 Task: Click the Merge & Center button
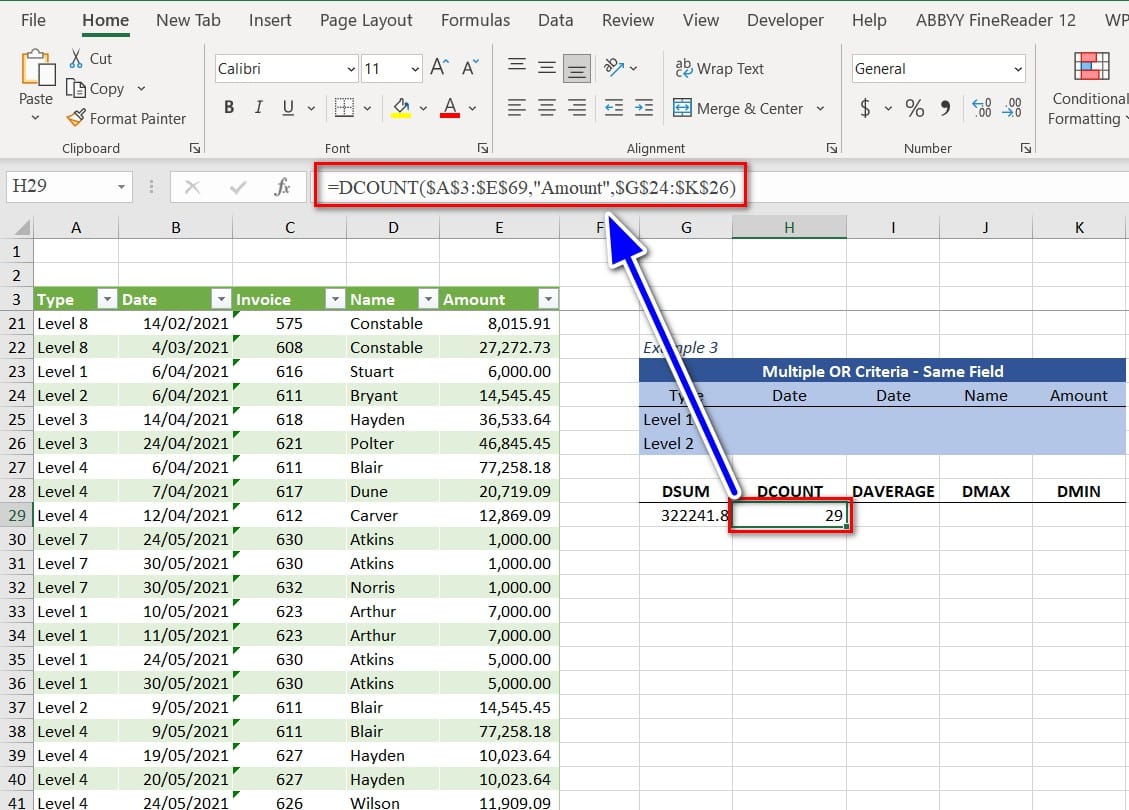(738, 108)
